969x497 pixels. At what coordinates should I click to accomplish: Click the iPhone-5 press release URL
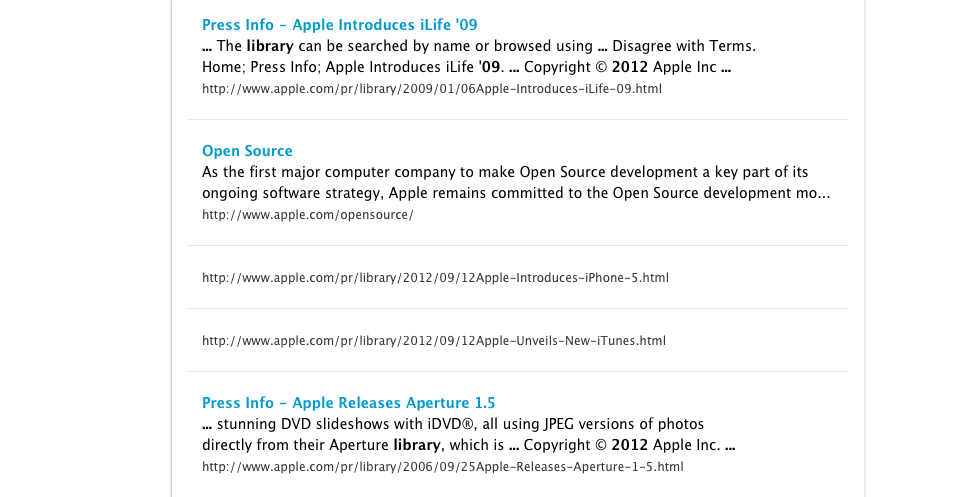[435, 278]
